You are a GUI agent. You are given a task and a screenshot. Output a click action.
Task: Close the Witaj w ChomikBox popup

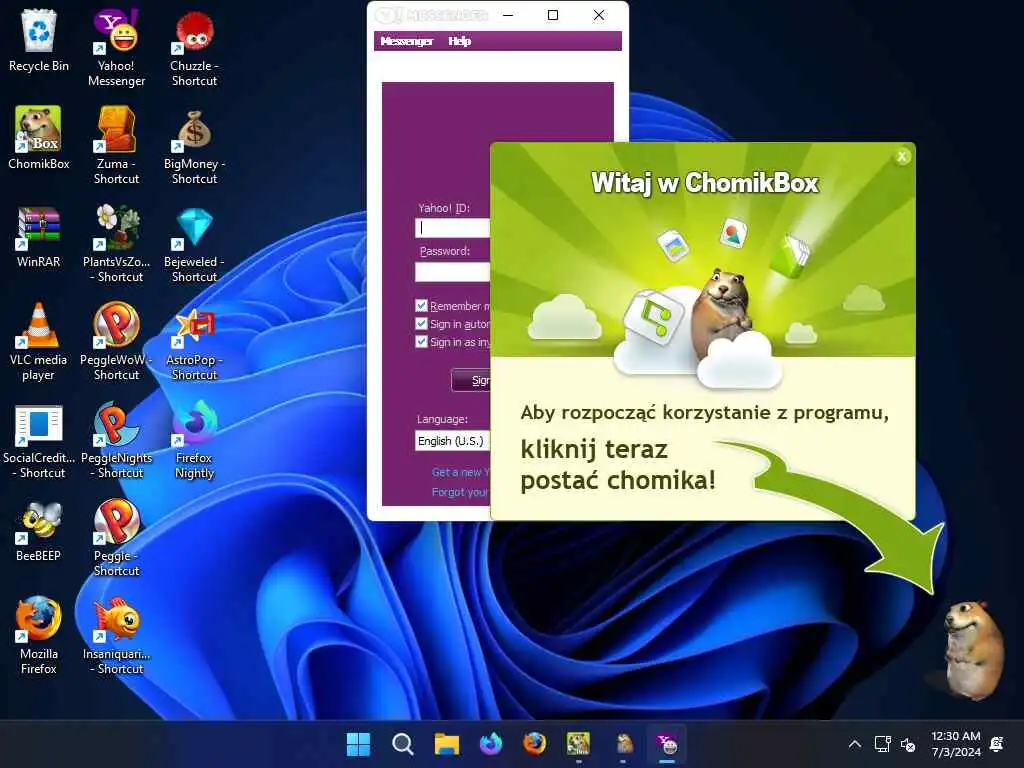(902, 156)
